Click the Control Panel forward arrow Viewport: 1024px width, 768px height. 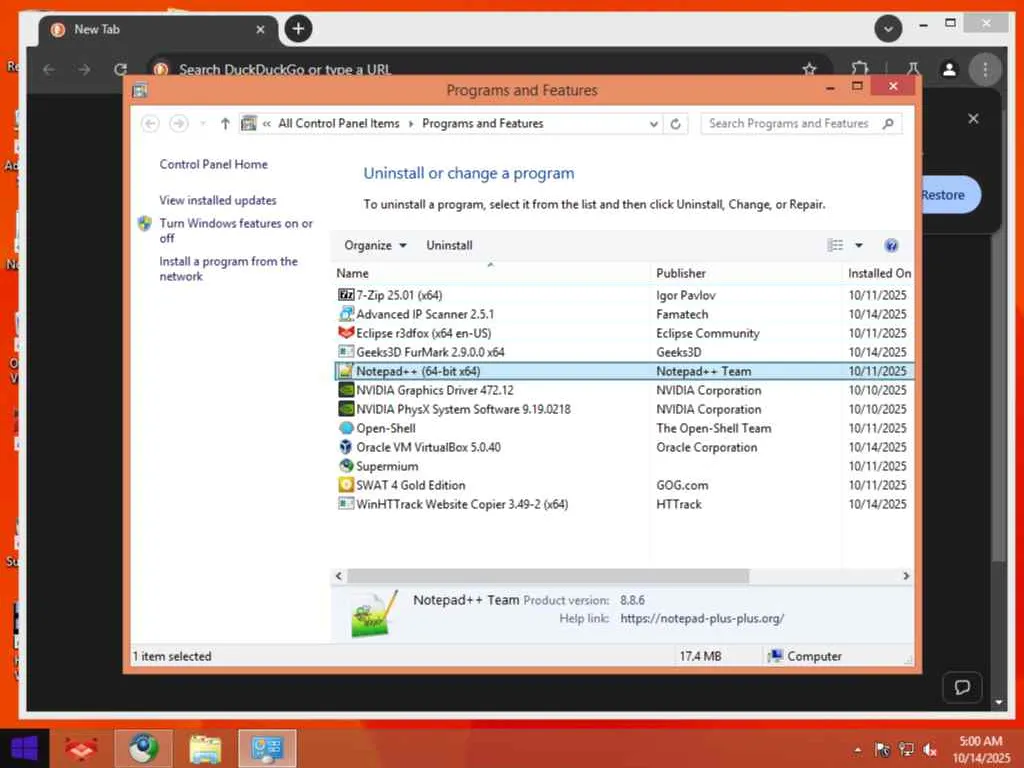(x=179, y=123)
